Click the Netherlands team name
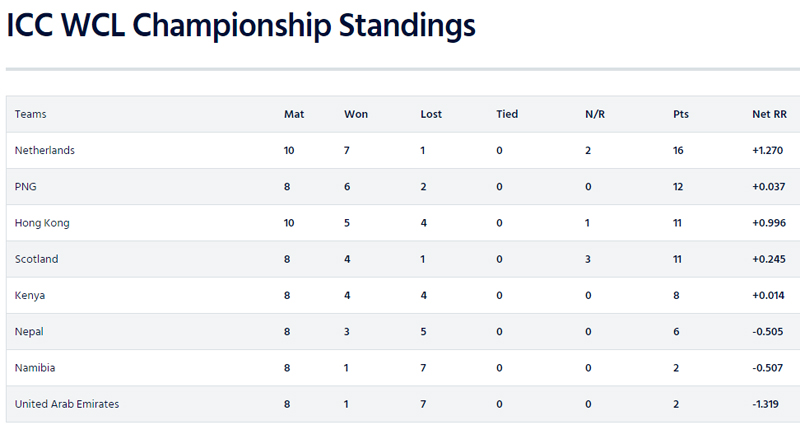The width and height of the screenshot is (800, 439). 45,150
